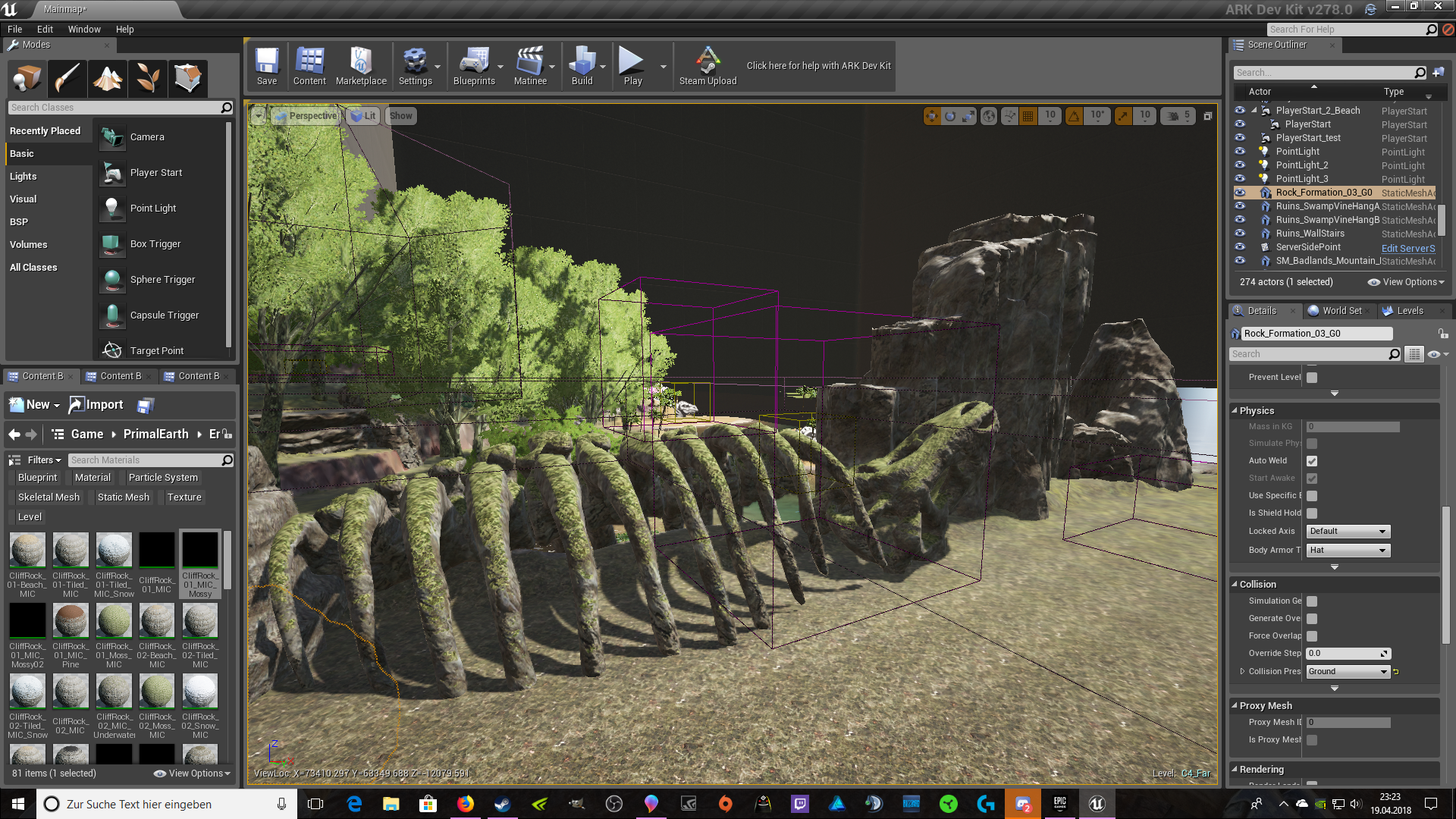Select the Place mode cube icon
Screen dimensions: 1456x819
point(27,77)
